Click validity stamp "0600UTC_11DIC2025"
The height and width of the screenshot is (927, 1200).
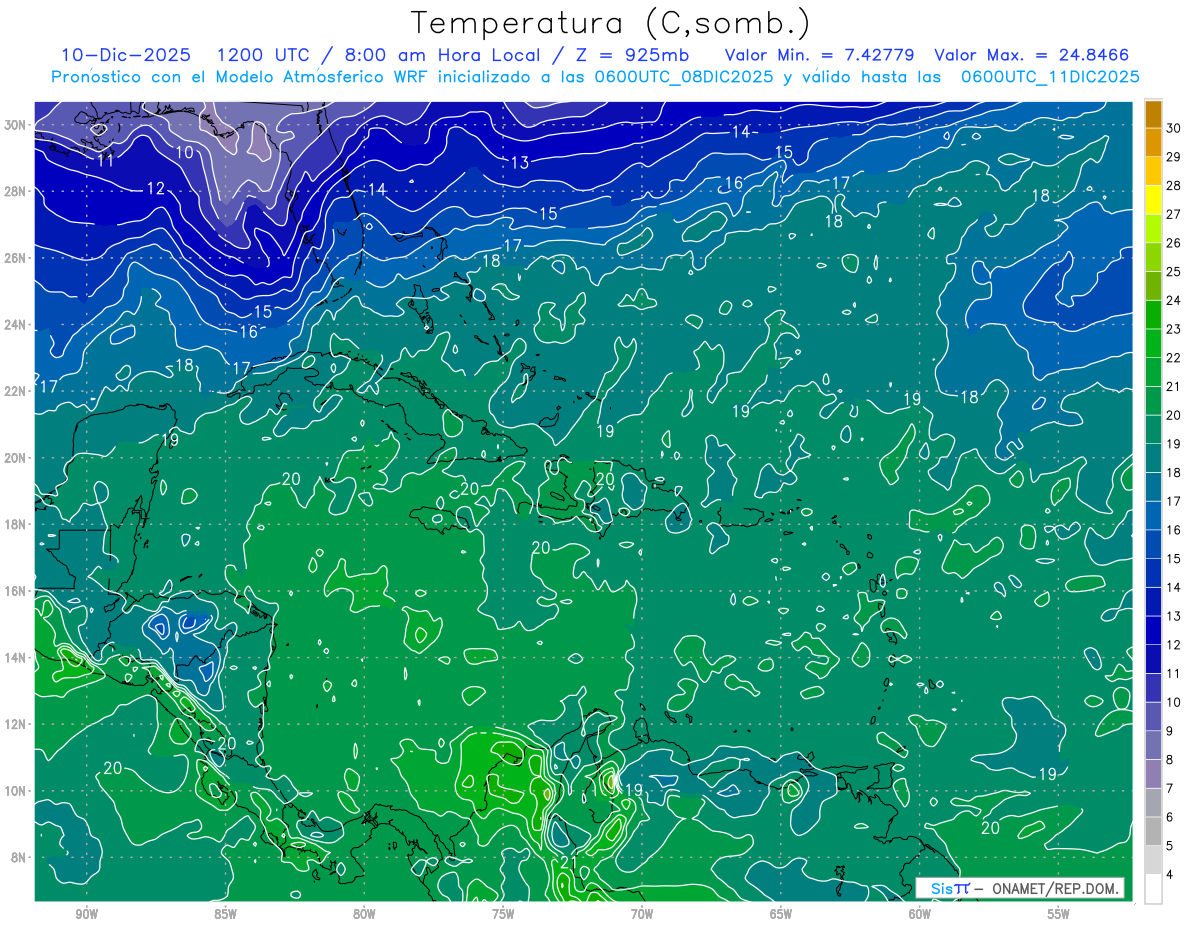[x=1050, y=76]
